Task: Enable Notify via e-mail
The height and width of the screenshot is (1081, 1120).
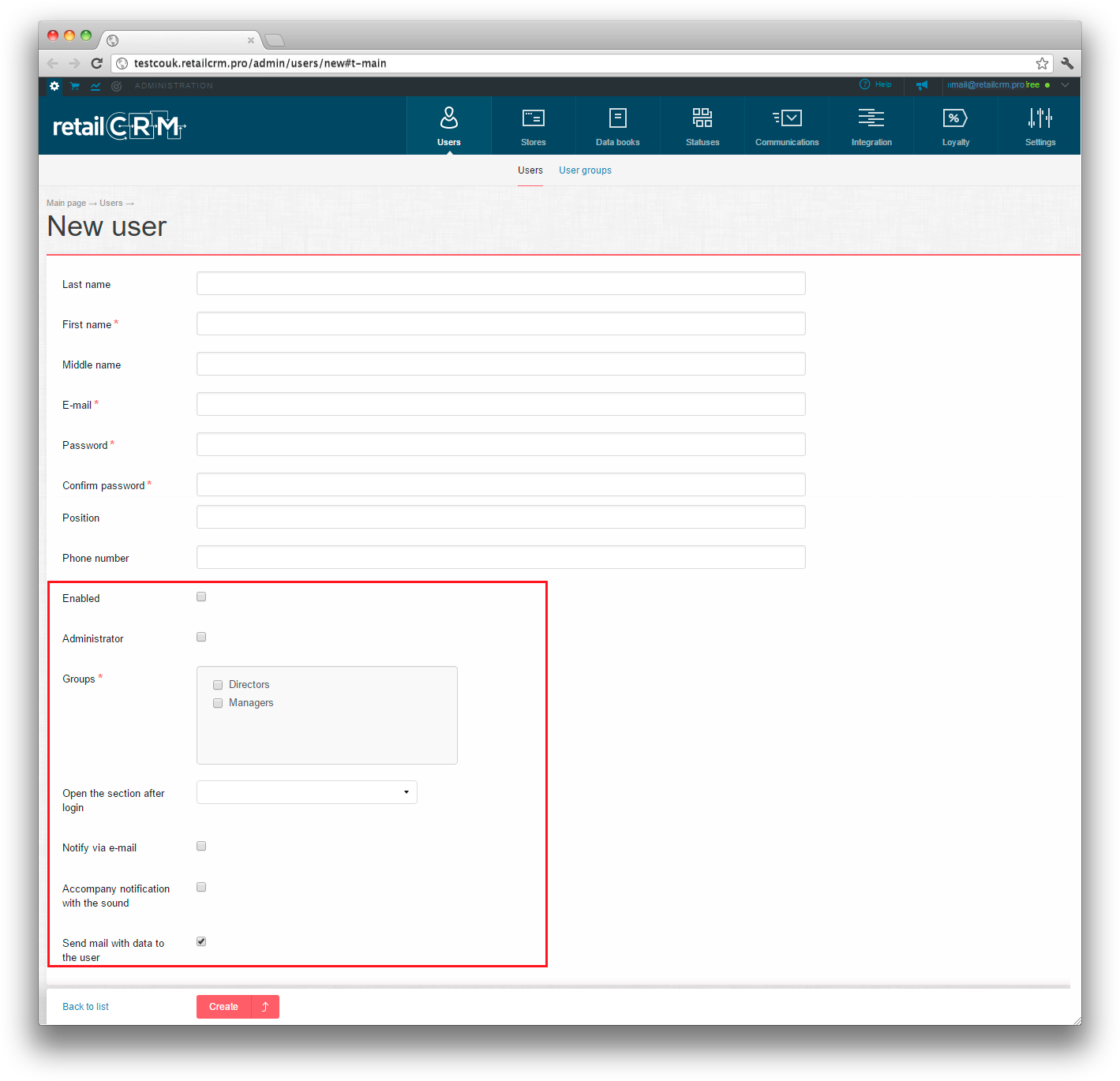Action: click(201, 846)
